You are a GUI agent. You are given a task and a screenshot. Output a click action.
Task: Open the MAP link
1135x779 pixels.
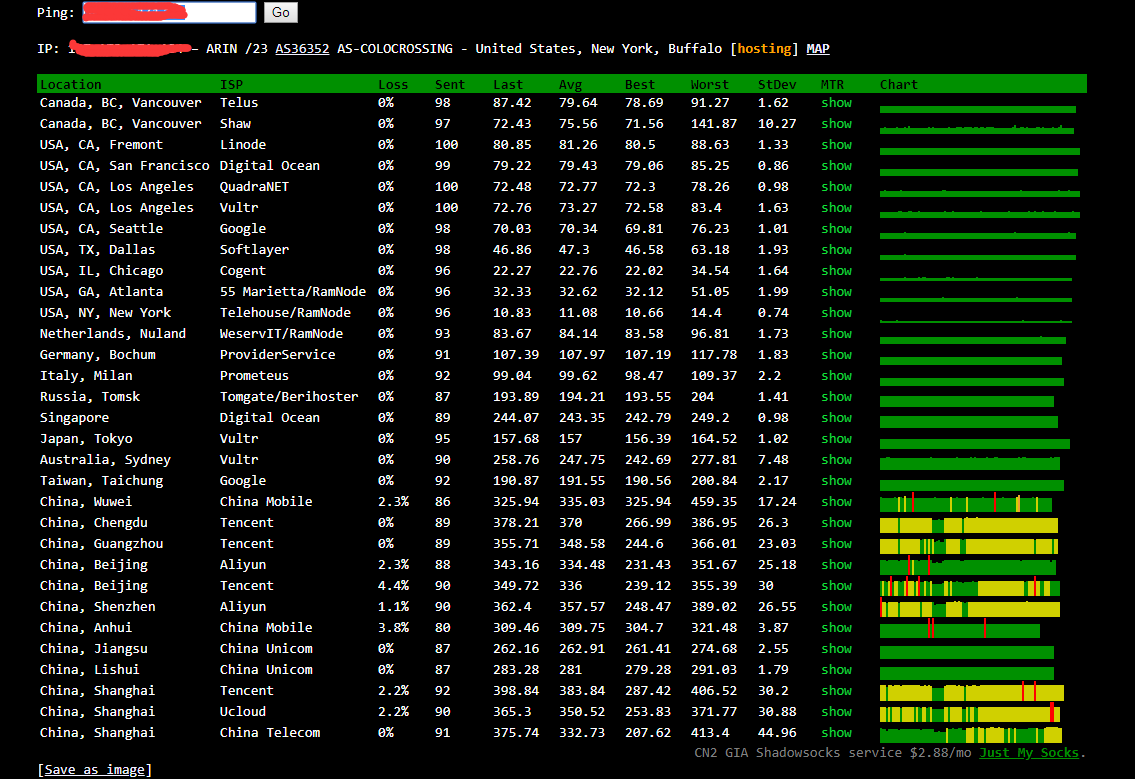coord(817,49)
